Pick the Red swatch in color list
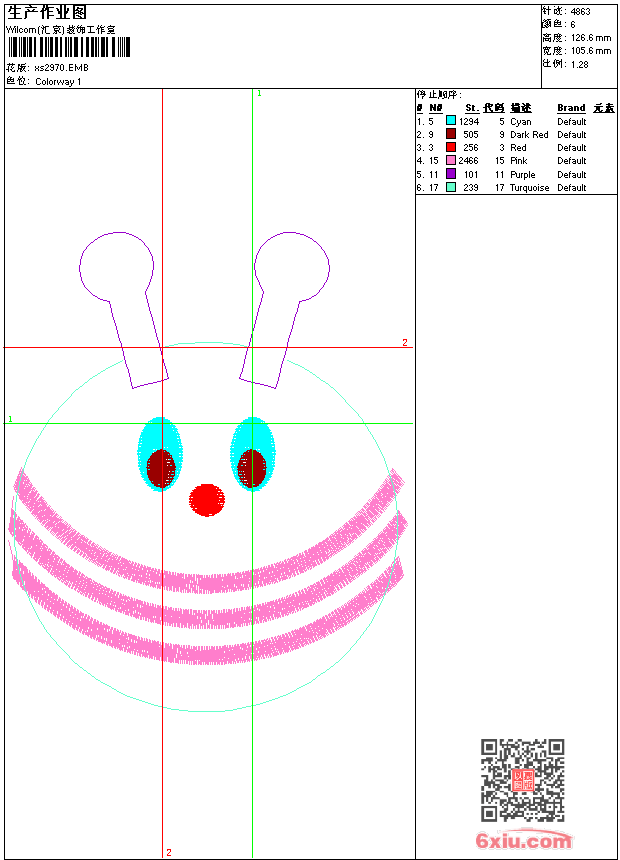This screenshot has height=860, width=620. tap(451, 147)
